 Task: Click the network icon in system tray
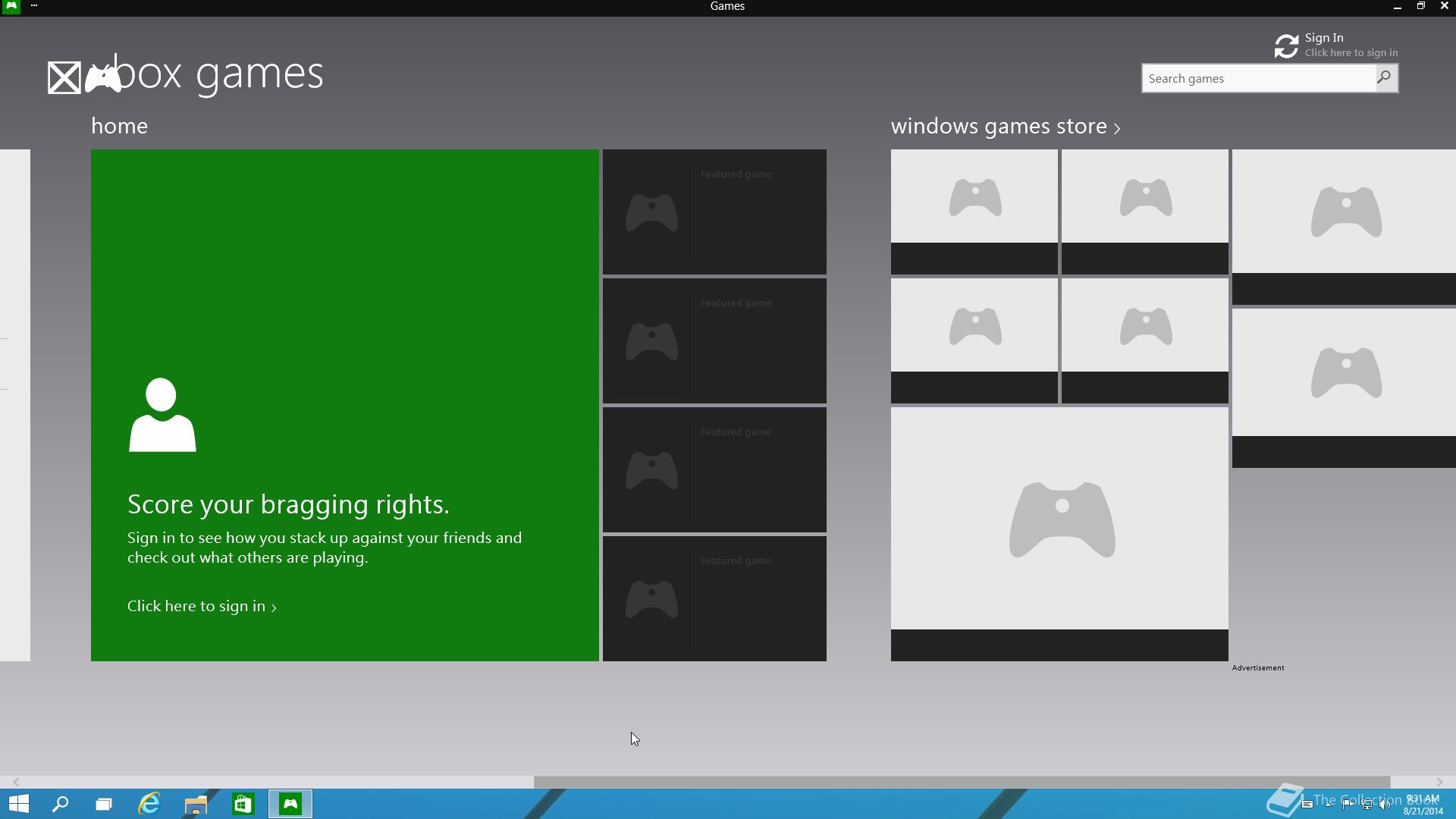pyautogui.click(x=1367, y=805)
